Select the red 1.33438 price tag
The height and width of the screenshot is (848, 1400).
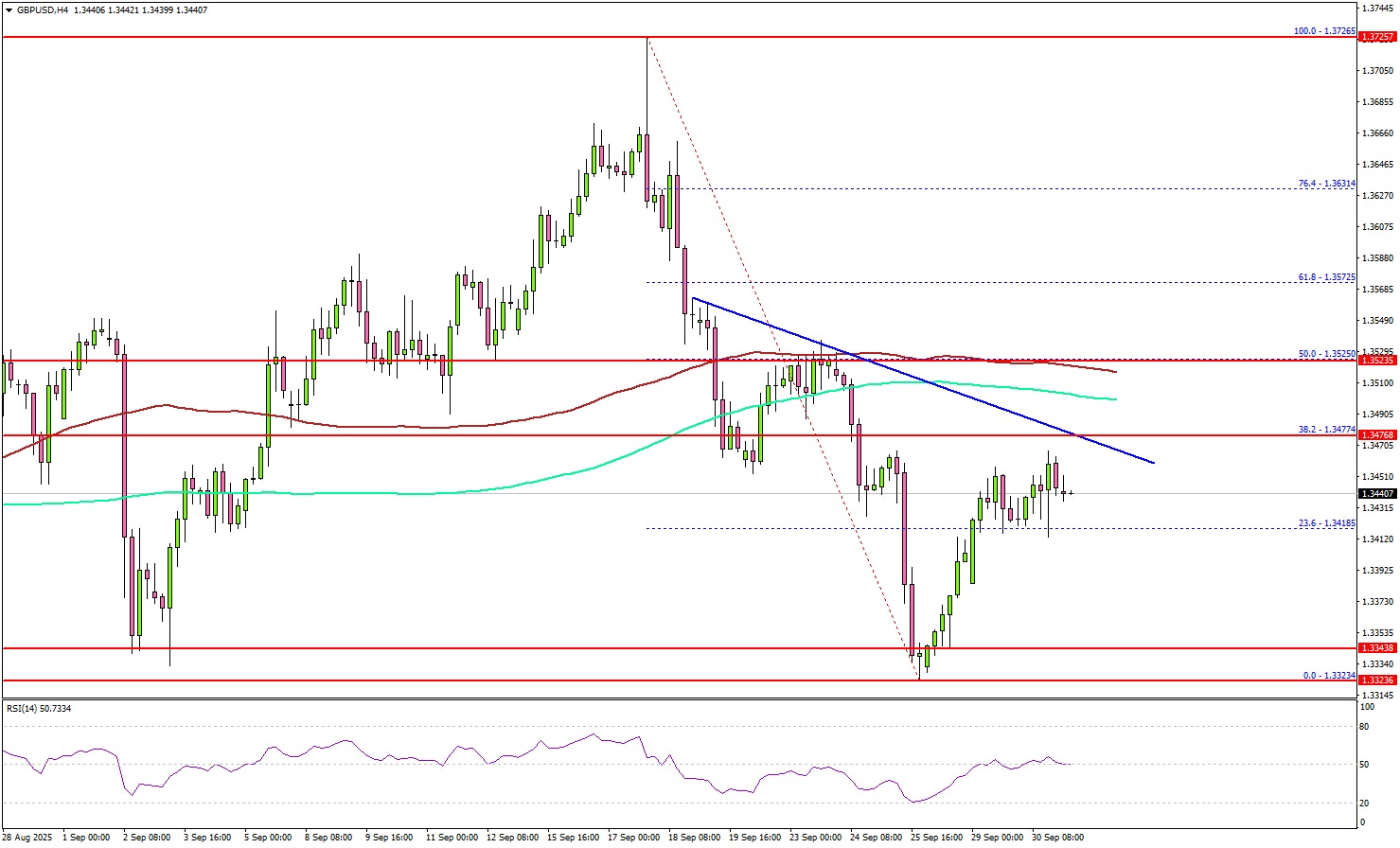pos(1376,648)
